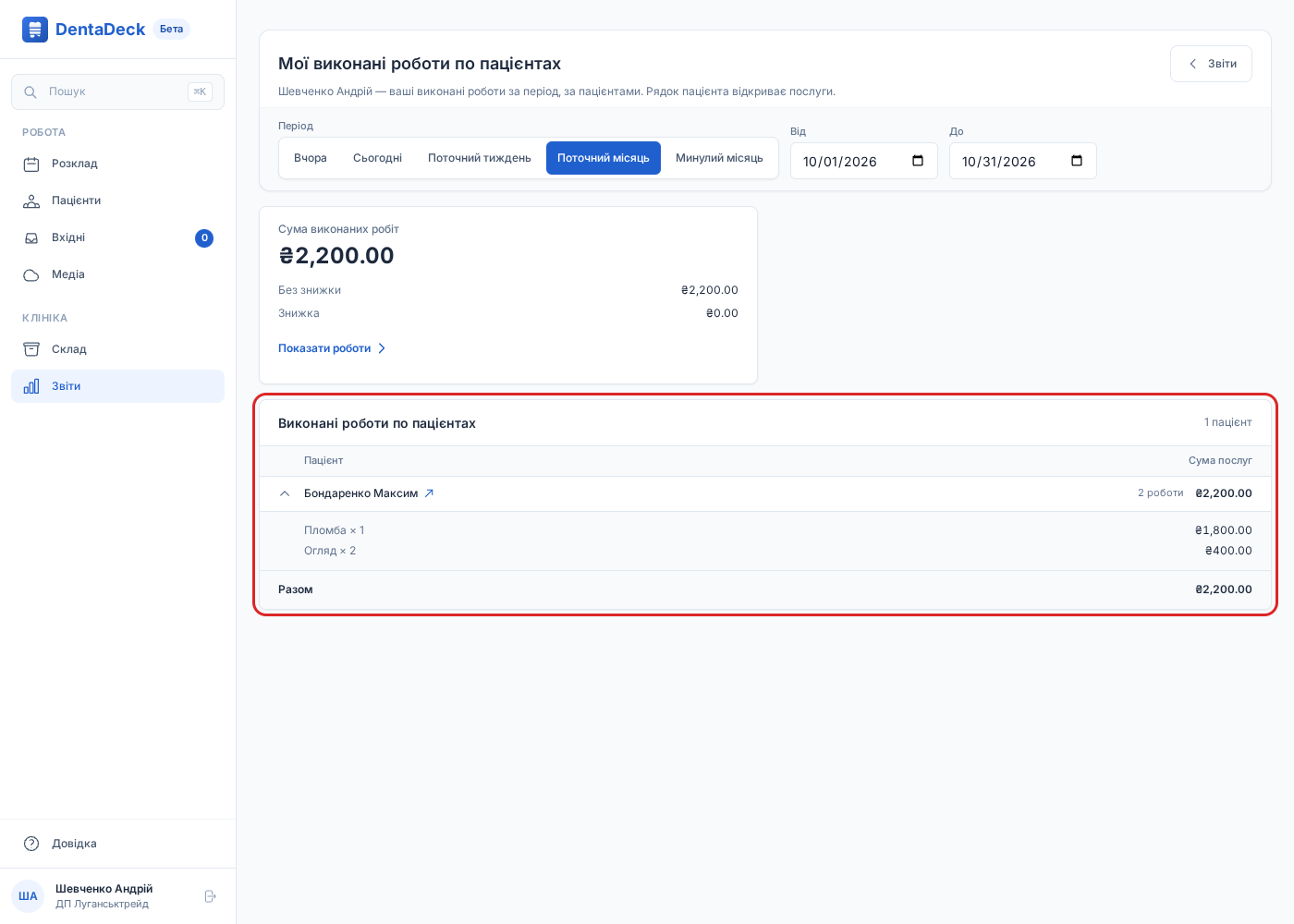The width and height of the screenshot is (1294, 924).
Task: Open calendar picker in До date field
Action: tap(1077, 161)
